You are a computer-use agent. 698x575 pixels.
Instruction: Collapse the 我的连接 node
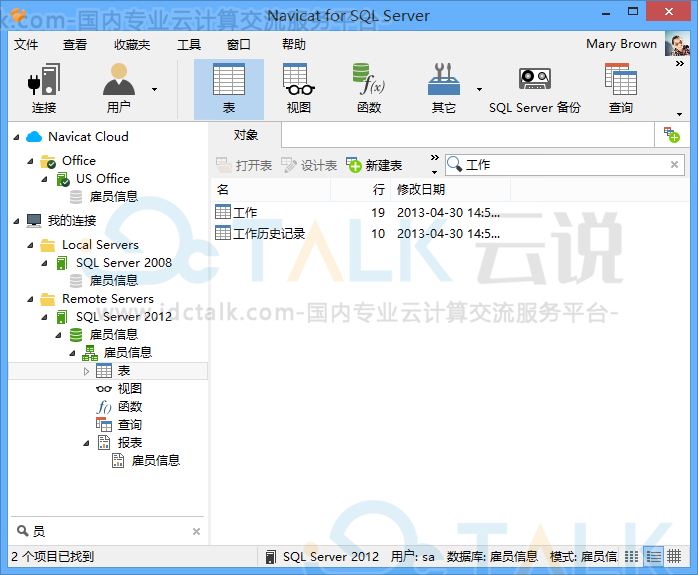[x=16, y=221]
